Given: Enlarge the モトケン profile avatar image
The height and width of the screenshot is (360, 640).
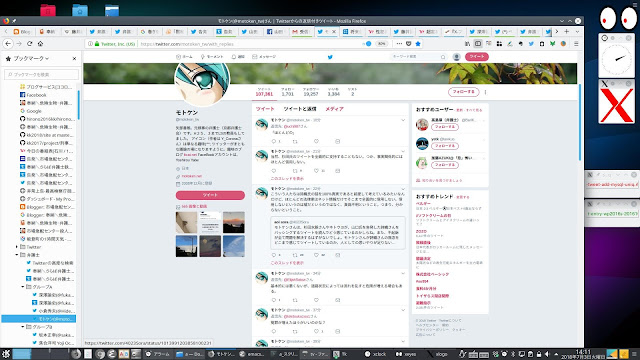Looking at the screenshot, I should [x=202, y=80].
